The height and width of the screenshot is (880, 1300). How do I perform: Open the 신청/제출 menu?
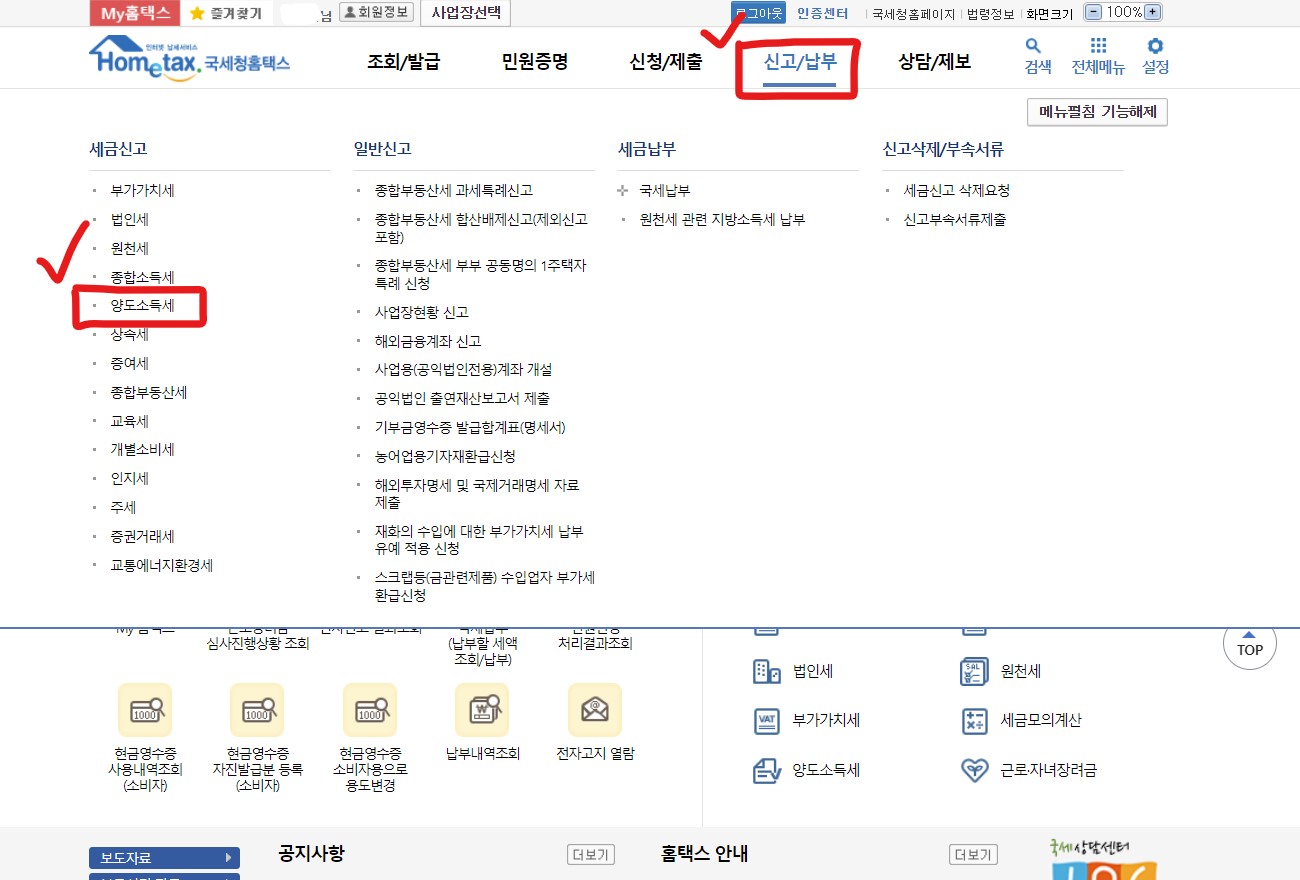coord(666,62)
